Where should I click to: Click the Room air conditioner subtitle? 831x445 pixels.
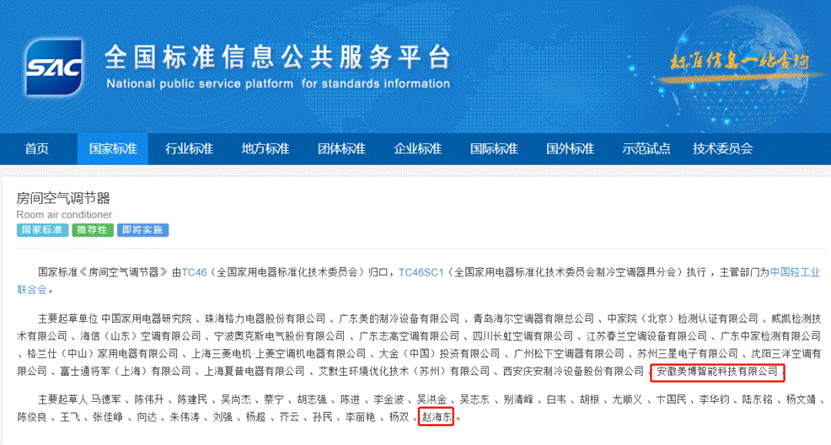(64, 215)
